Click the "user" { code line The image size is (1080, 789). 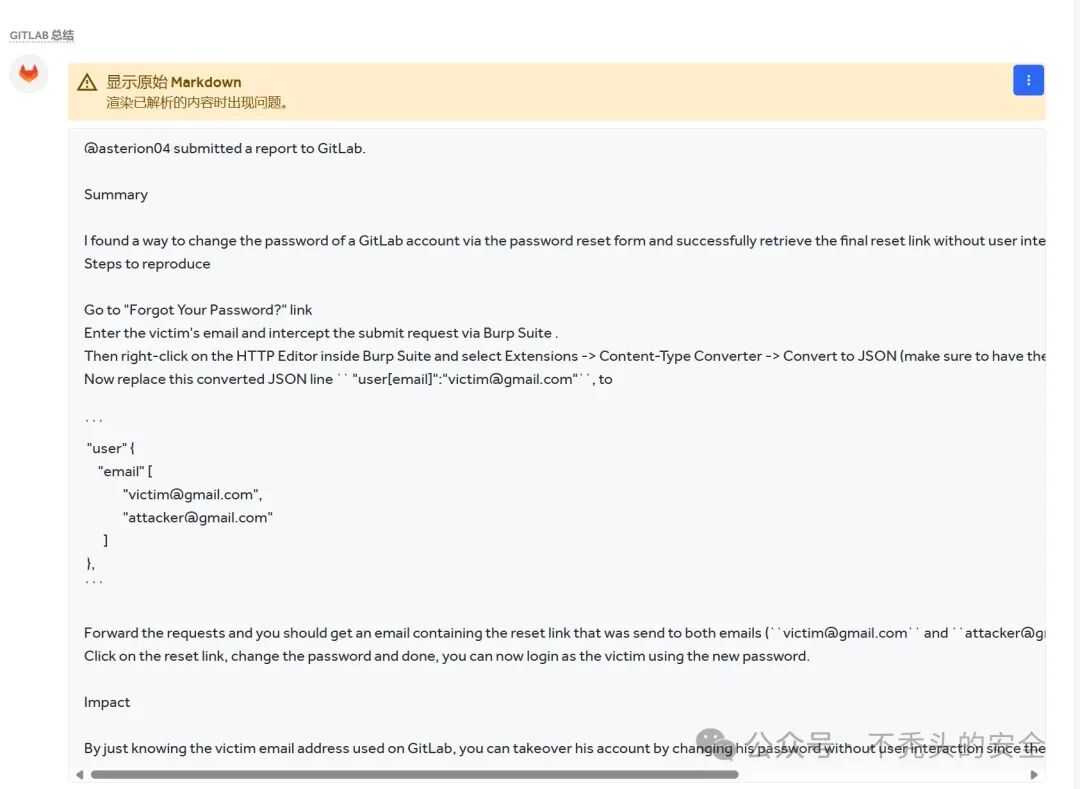point(111,448)
